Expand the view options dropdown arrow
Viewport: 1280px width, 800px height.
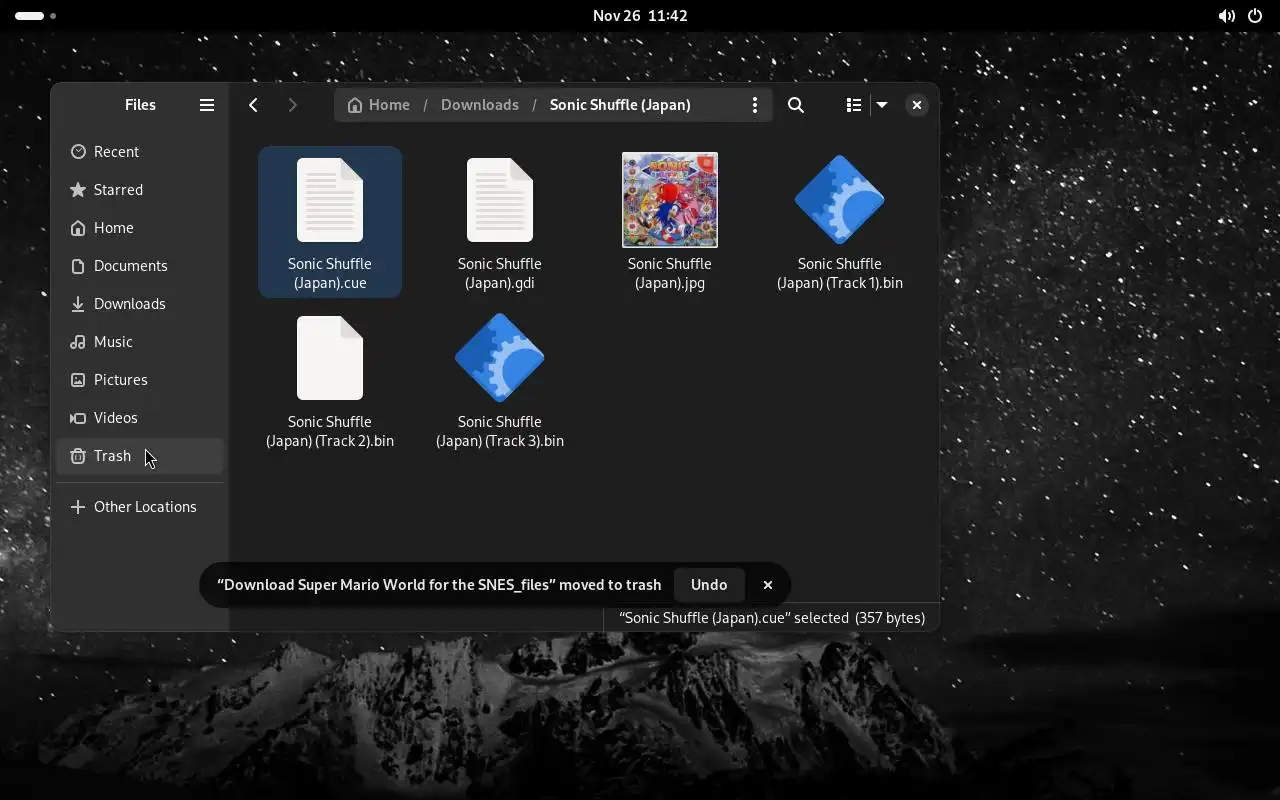click(882, 105)
